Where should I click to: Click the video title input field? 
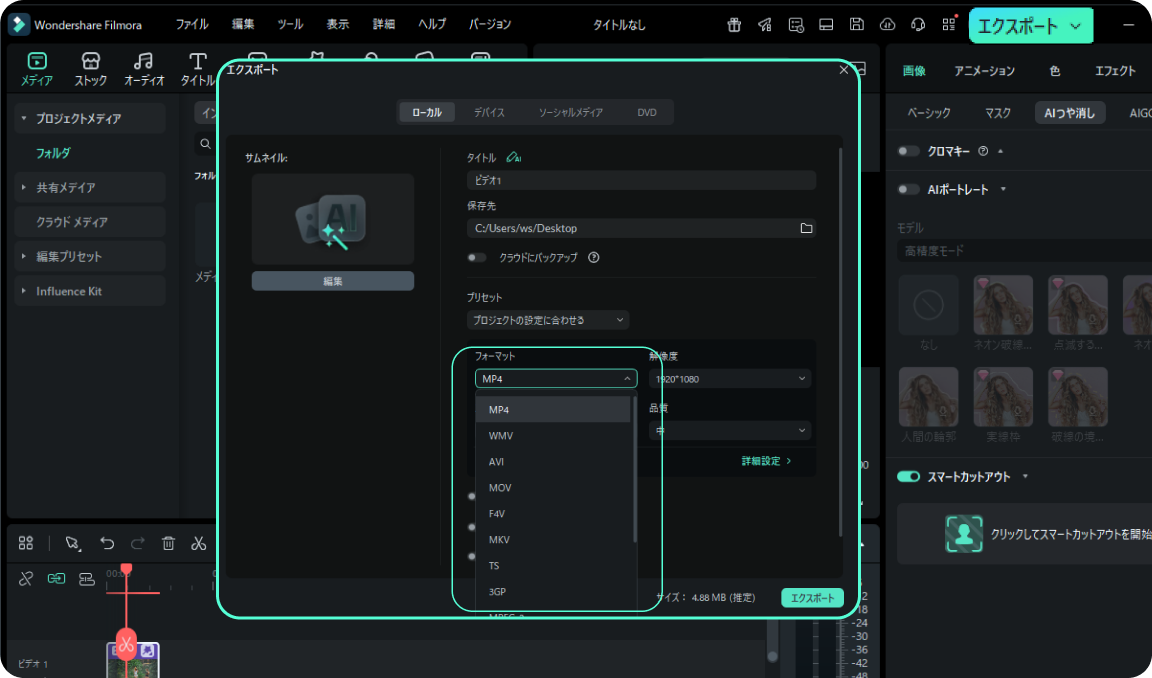640,181
